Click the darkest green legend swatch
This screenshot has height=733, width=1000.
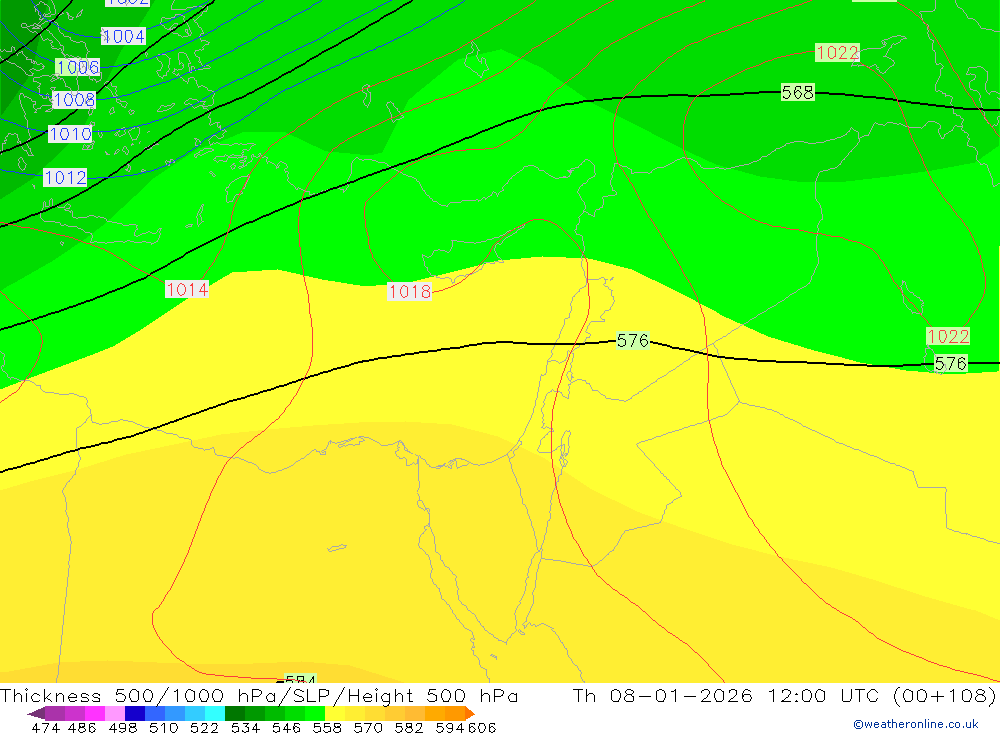(x=235, y=713)
